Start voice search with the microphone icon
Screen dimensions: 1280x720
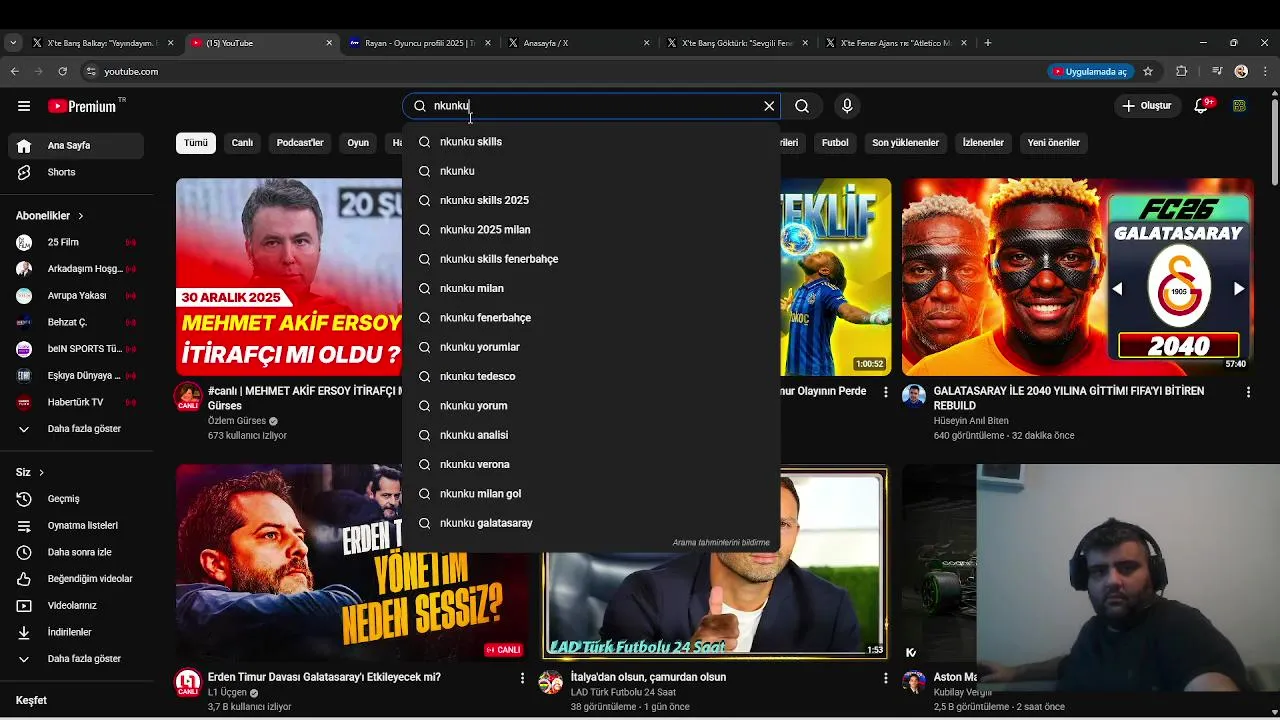847,106
